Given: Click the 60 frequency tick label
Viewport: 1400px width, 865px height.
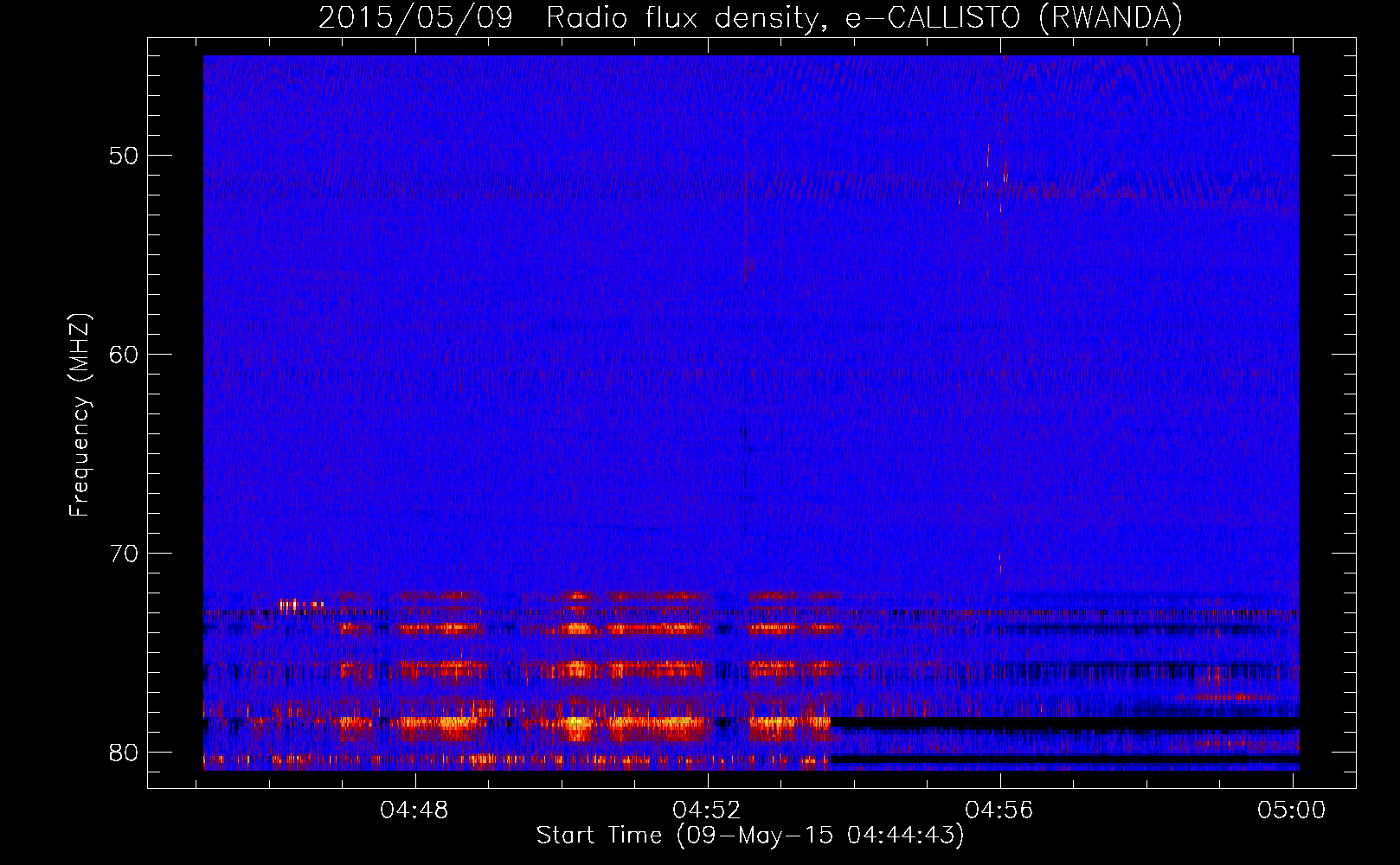Looking at the screenshot, I should tap(125, 355).
